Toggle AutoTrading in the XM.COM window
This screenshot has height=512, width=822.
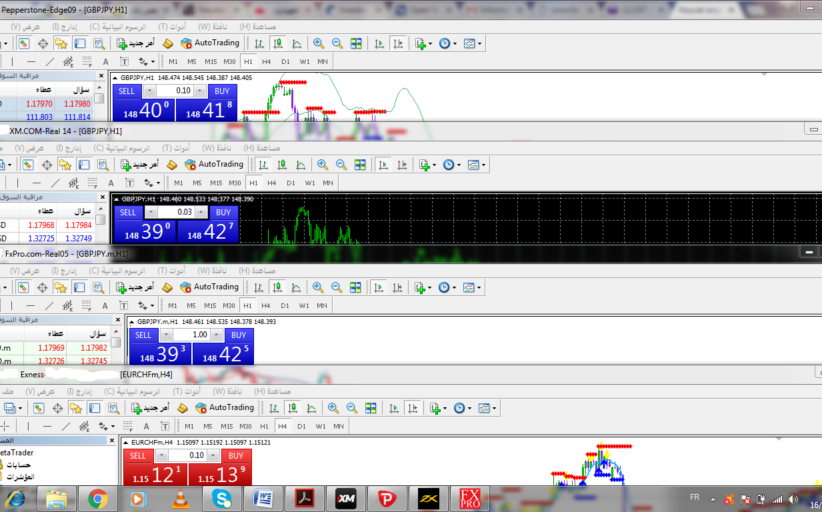(213, 164)
